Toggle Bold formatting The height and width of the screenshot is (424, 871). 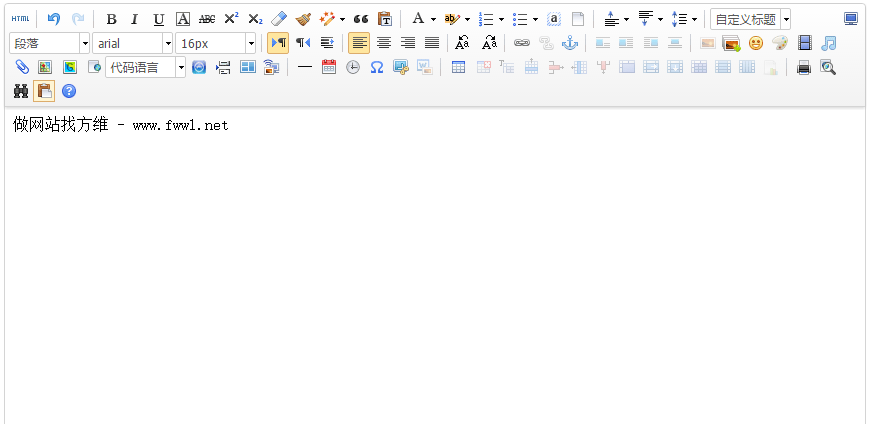click(x=111, y=19)
